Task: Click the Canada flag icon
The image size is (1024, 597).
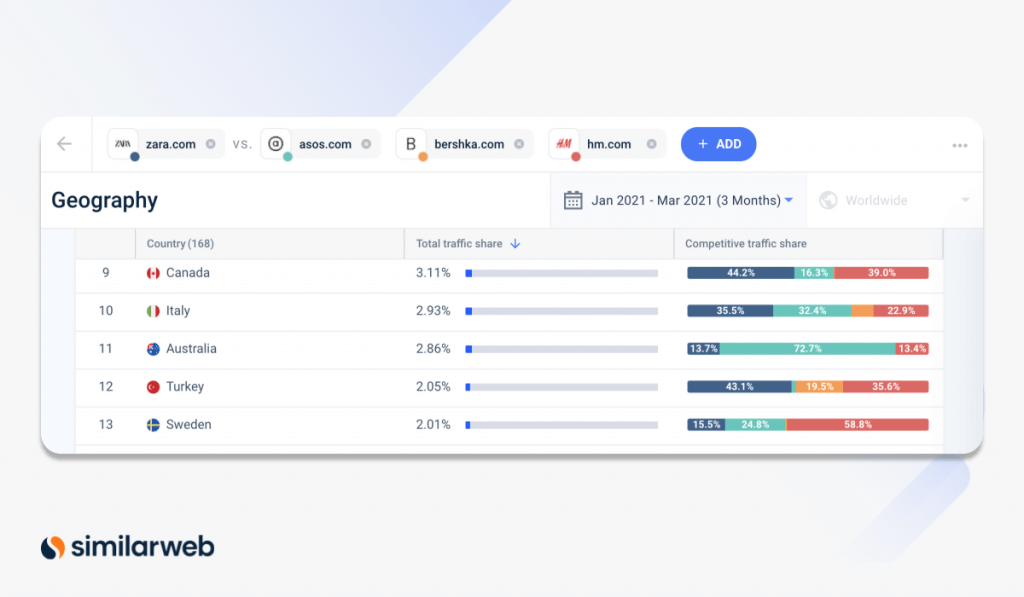Action: [x=151, y=272]
